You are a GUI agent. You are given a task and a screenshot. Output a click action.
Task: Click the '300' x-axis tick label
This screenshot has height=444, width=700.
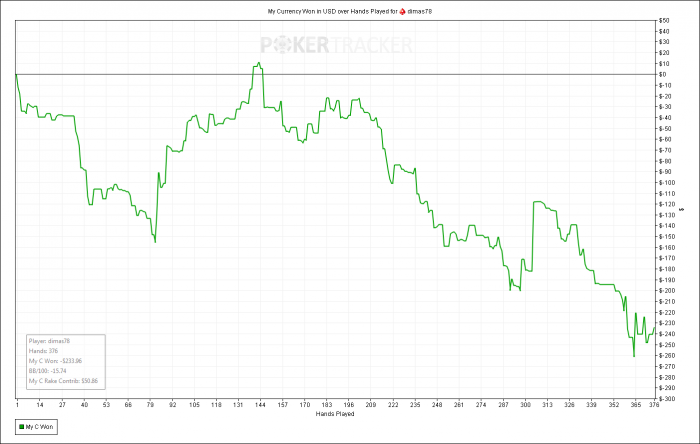525,405
